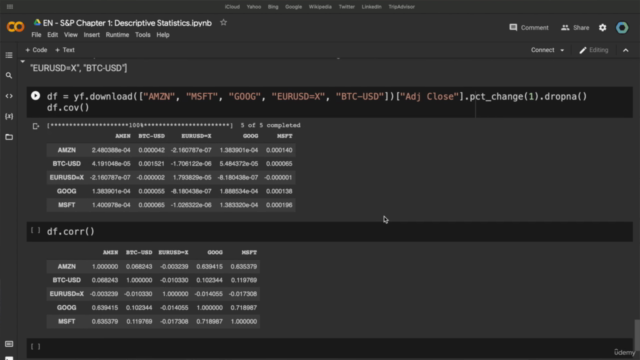This screenshot has width=640, height=360.
Task: Click the output options icon beside progress bar
Action: tap(36, 126)
